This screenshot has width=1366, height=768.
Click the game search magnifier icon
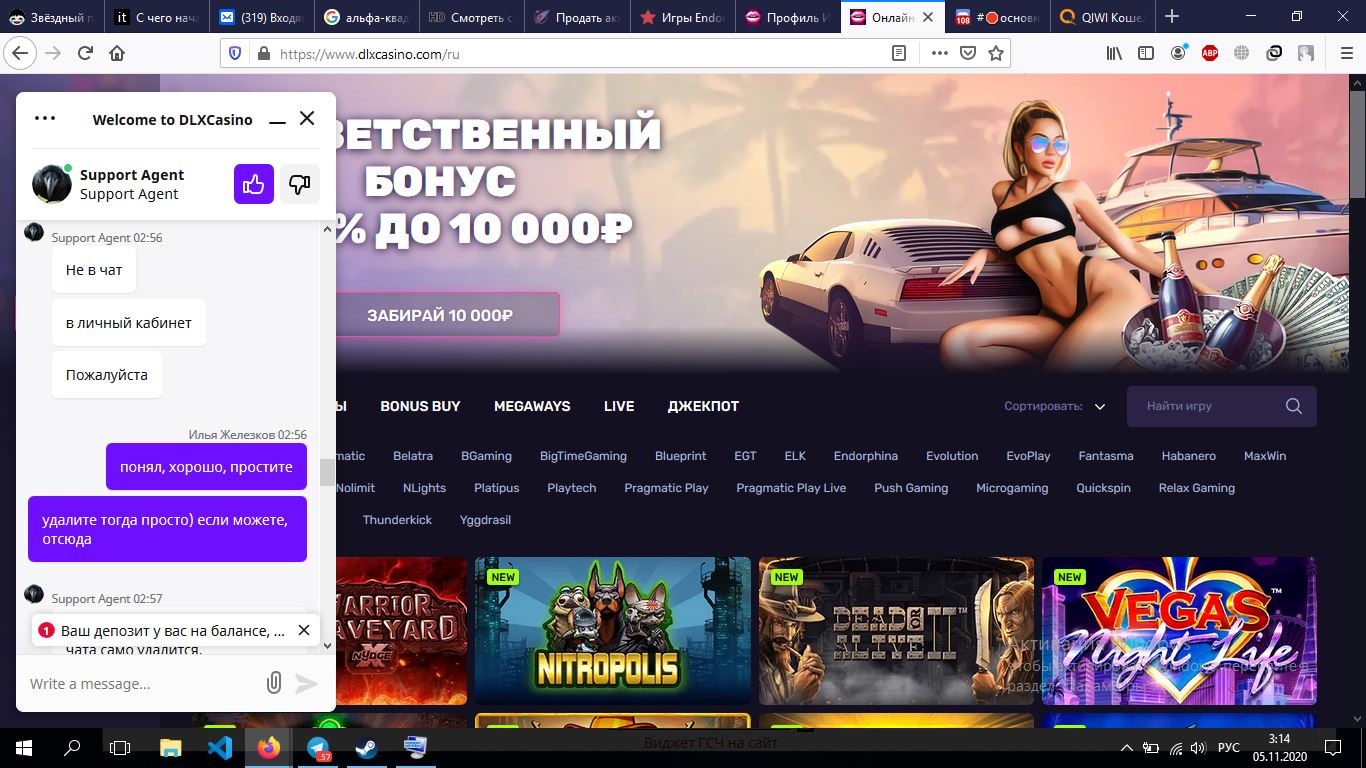[x=1294, y=406]
